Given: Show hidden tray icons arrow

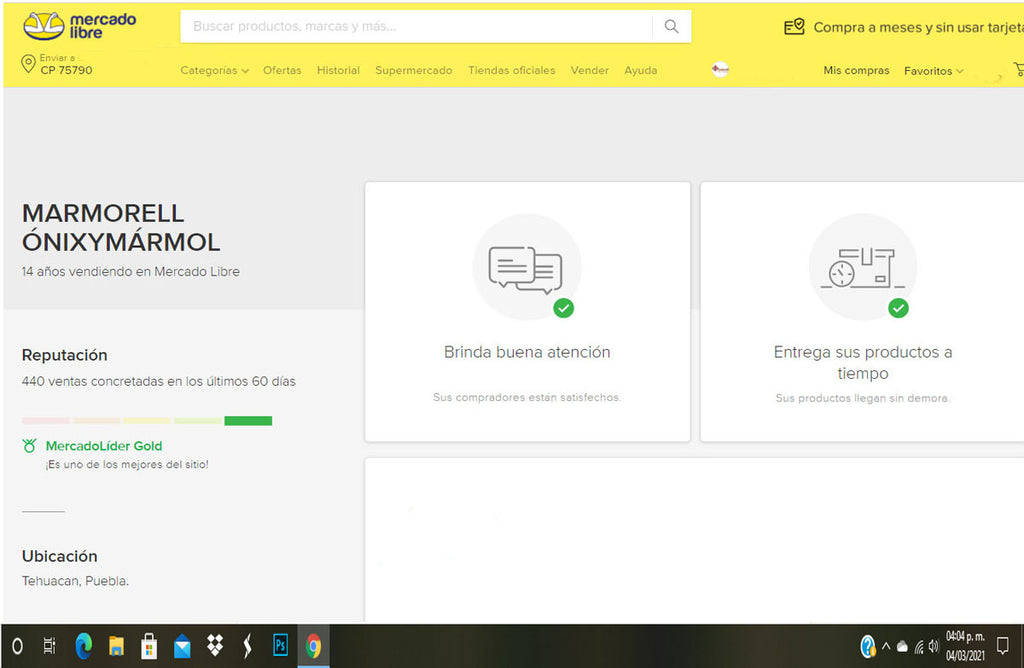Looking at the screenshot, I should pyautogui.click(x=886, y=646).
